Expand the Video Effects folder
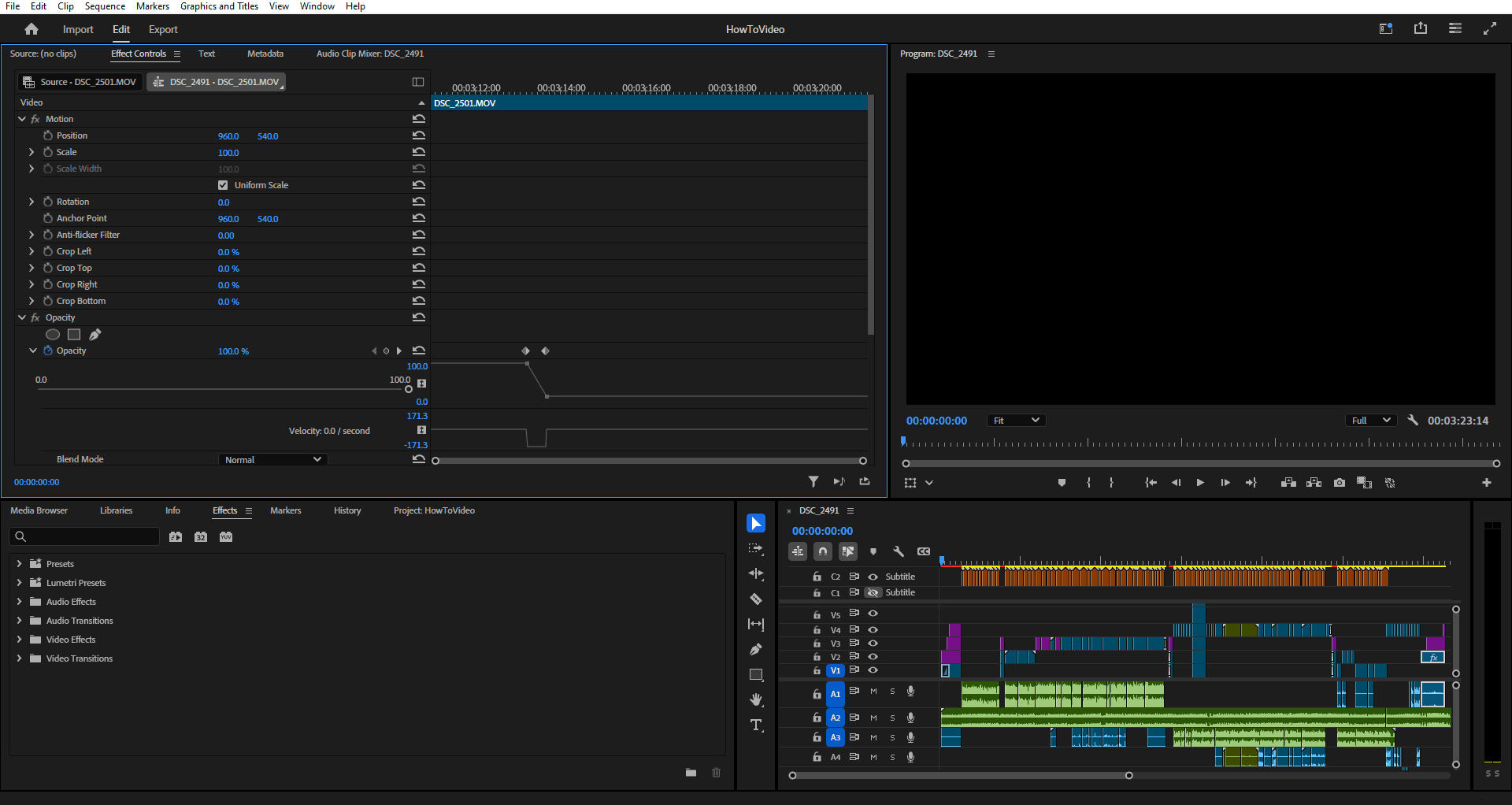 19,640
